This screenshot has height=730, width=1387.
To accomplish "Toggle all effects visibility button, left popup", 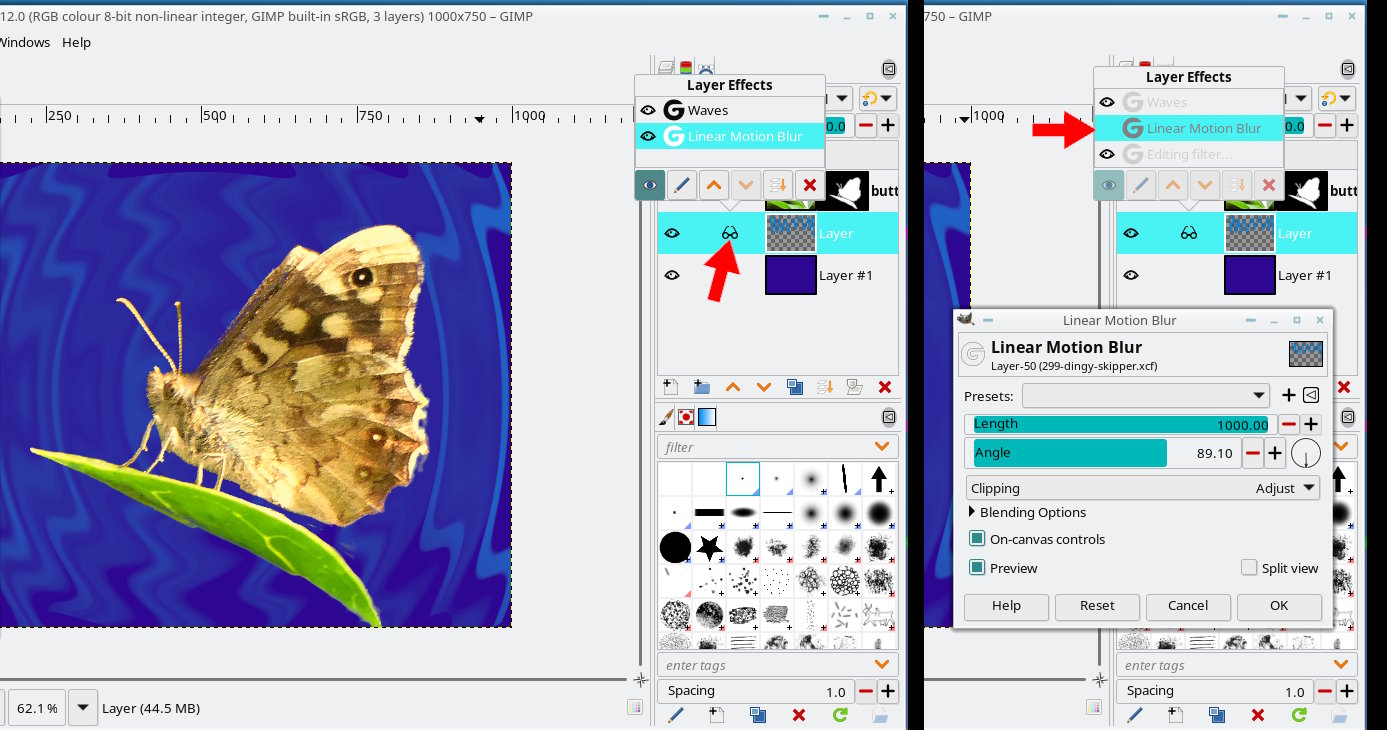I will point(650,185).
